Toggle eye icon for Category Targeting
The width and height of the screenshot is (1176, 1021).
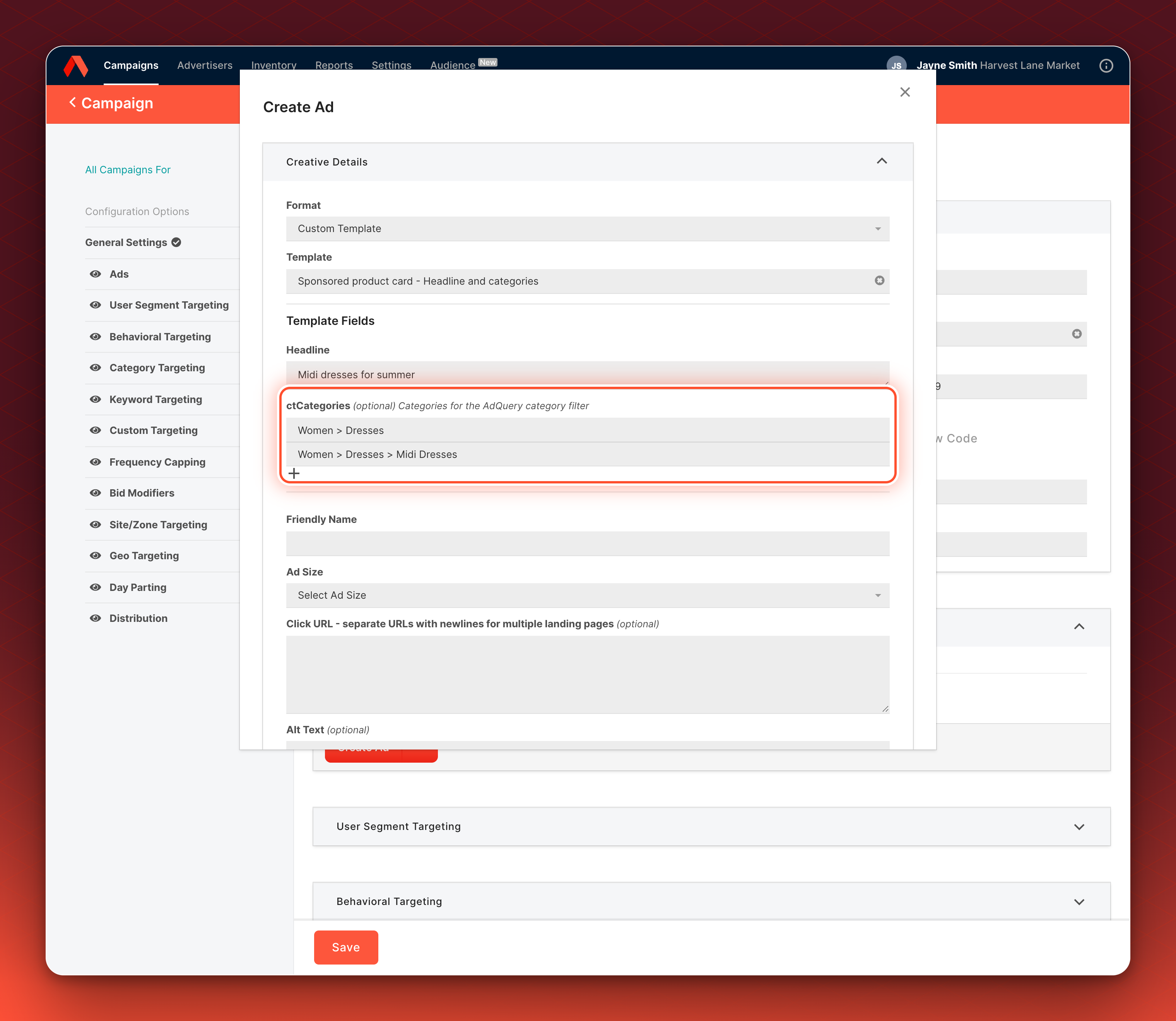pos(96,367)
